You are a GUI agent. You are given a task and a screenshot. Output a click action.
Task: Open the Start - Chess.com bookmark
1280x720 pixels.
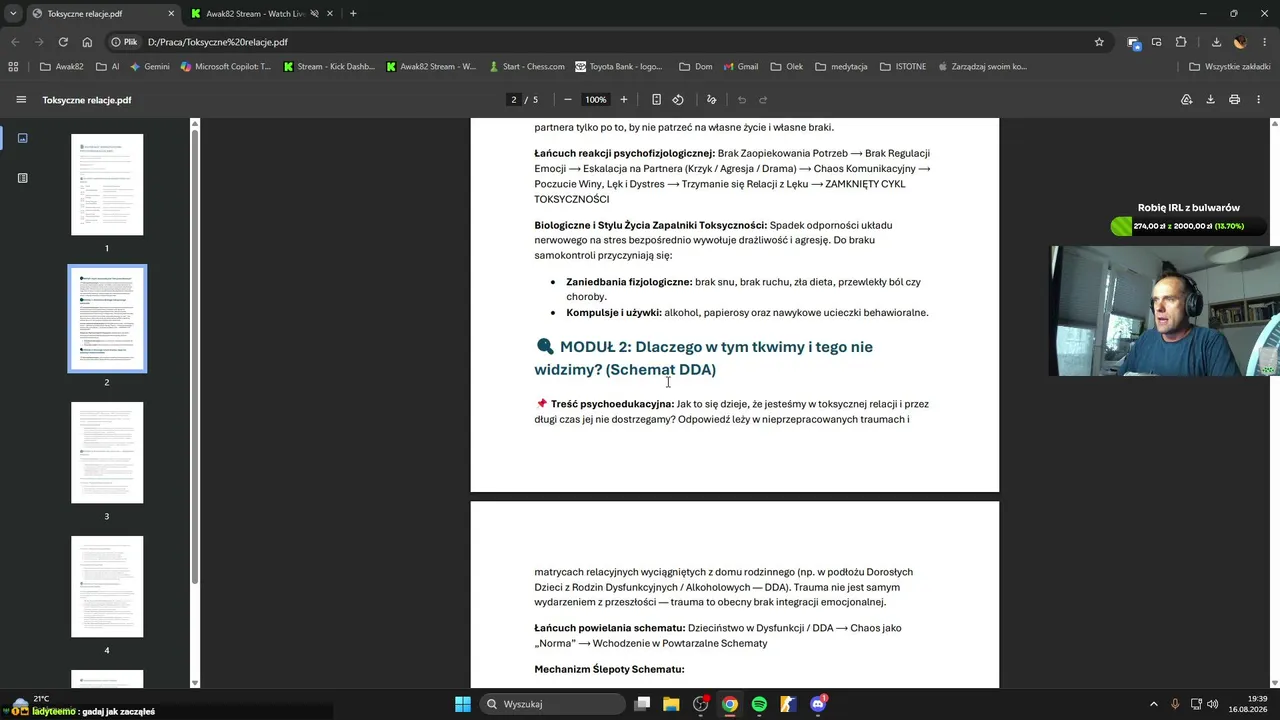(x=527, y=67)
